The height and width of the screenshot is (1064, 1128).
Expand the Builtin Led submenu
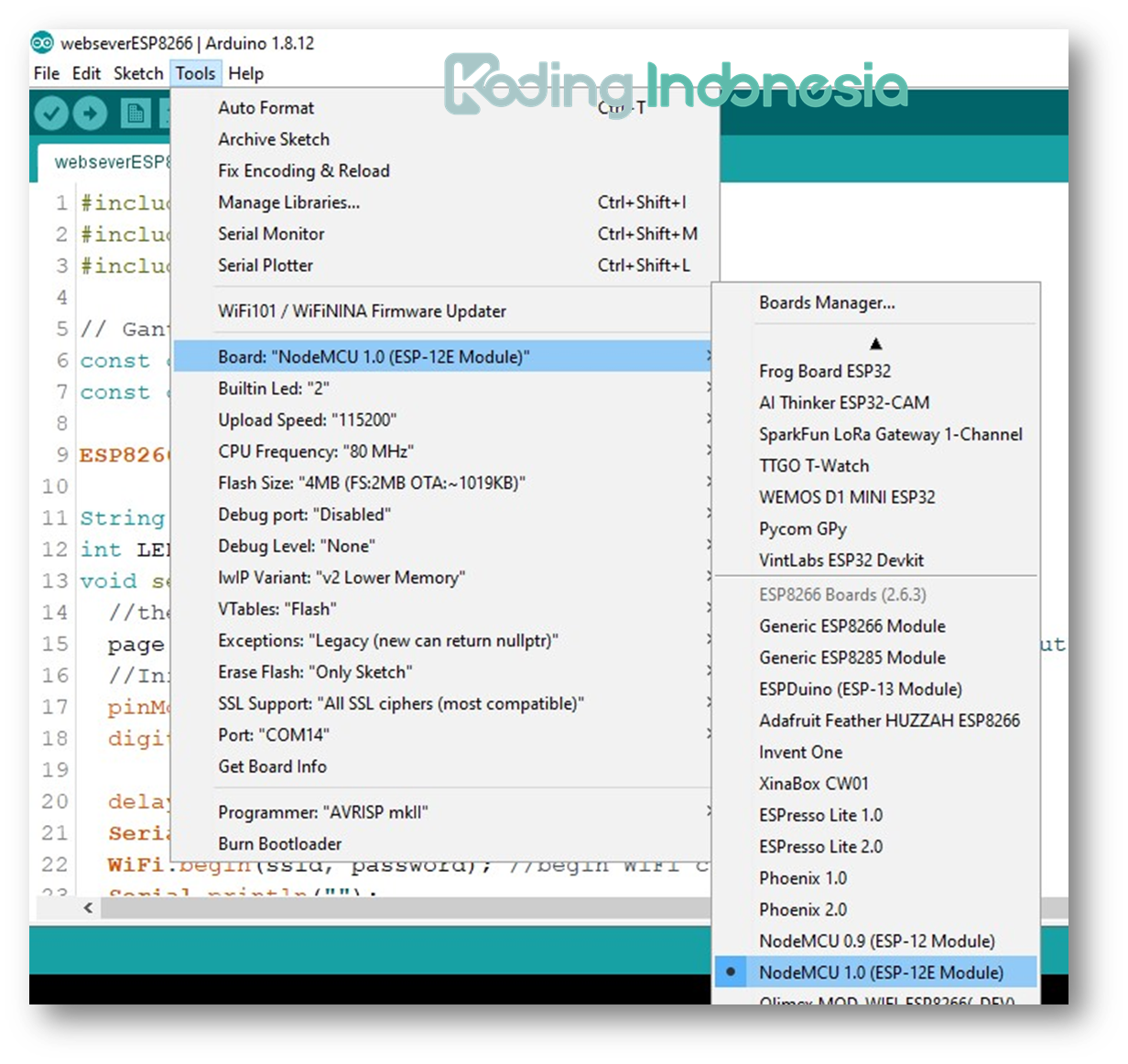(441, 388)
